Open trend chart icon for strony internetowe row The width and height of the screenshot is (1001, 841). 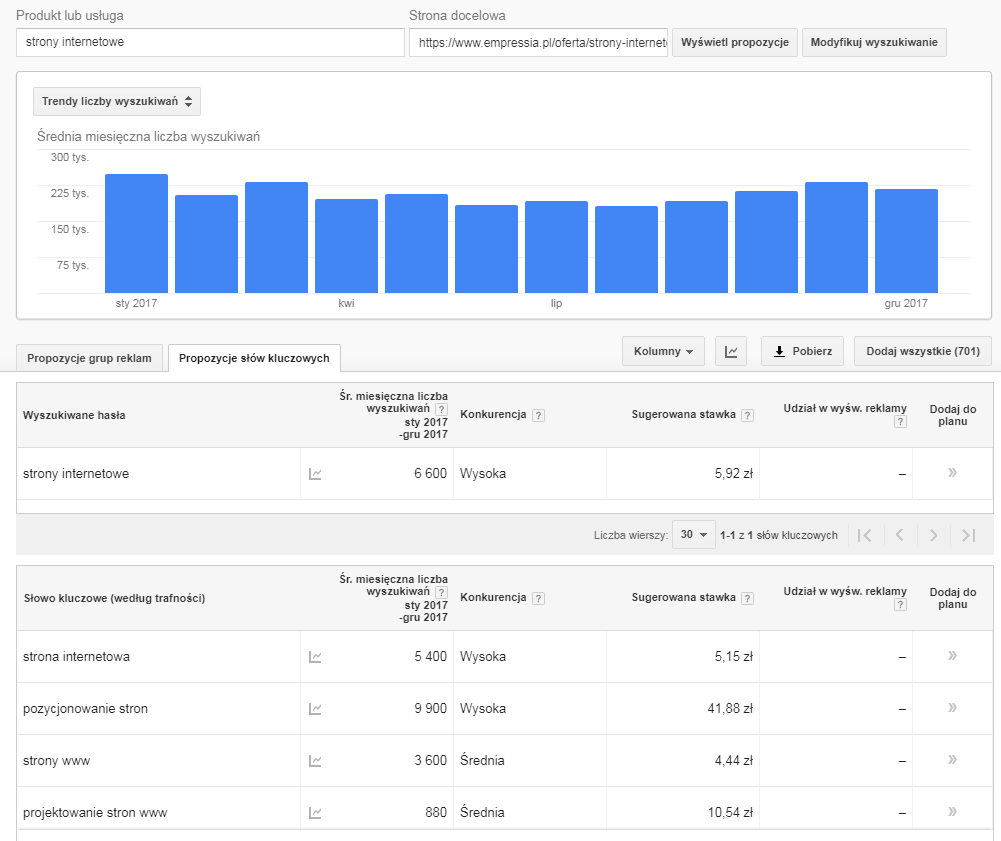click(315, 474)
